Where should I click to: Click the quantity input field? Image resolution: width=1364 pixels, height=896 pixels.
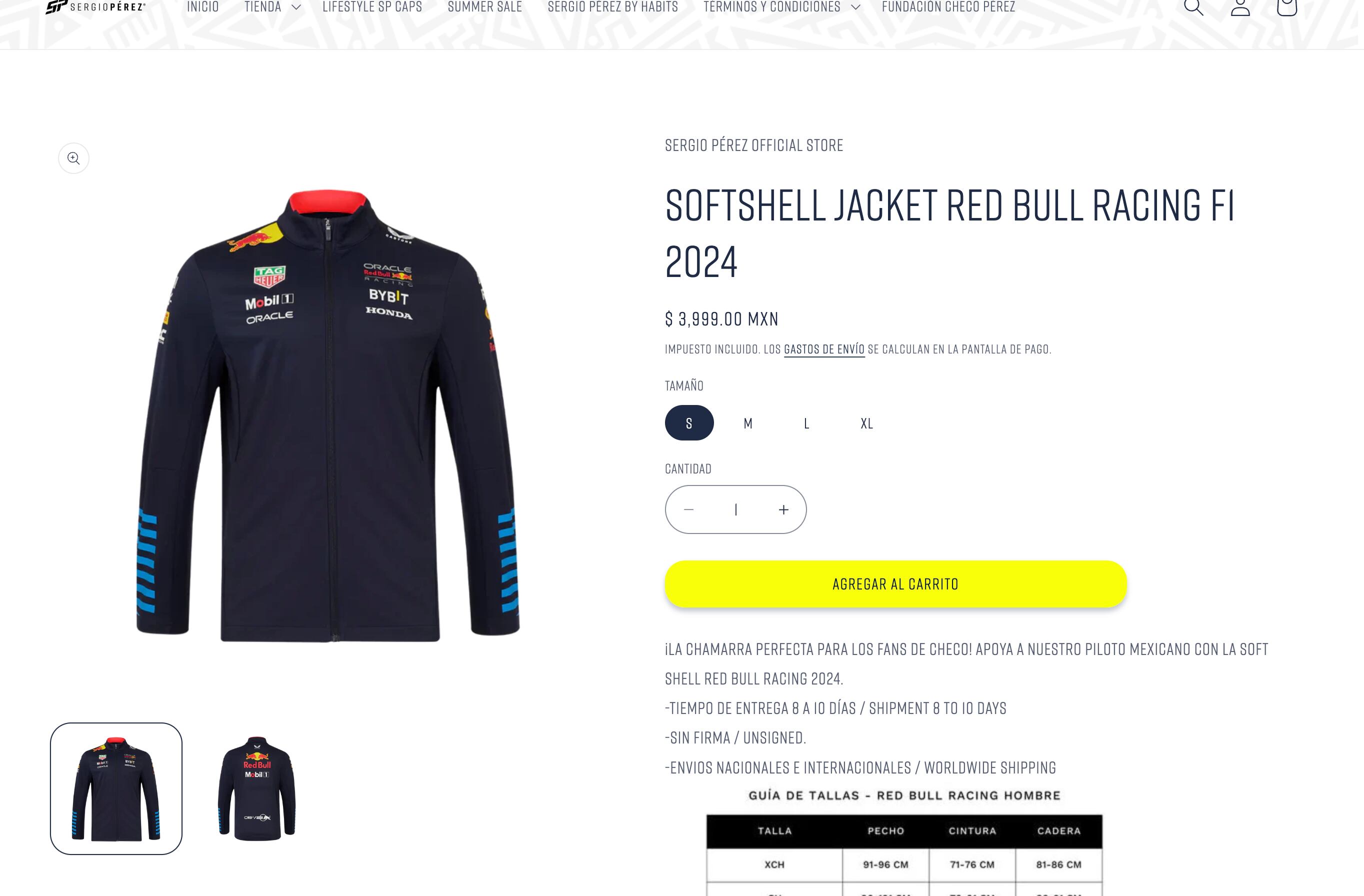pos(736,509)
